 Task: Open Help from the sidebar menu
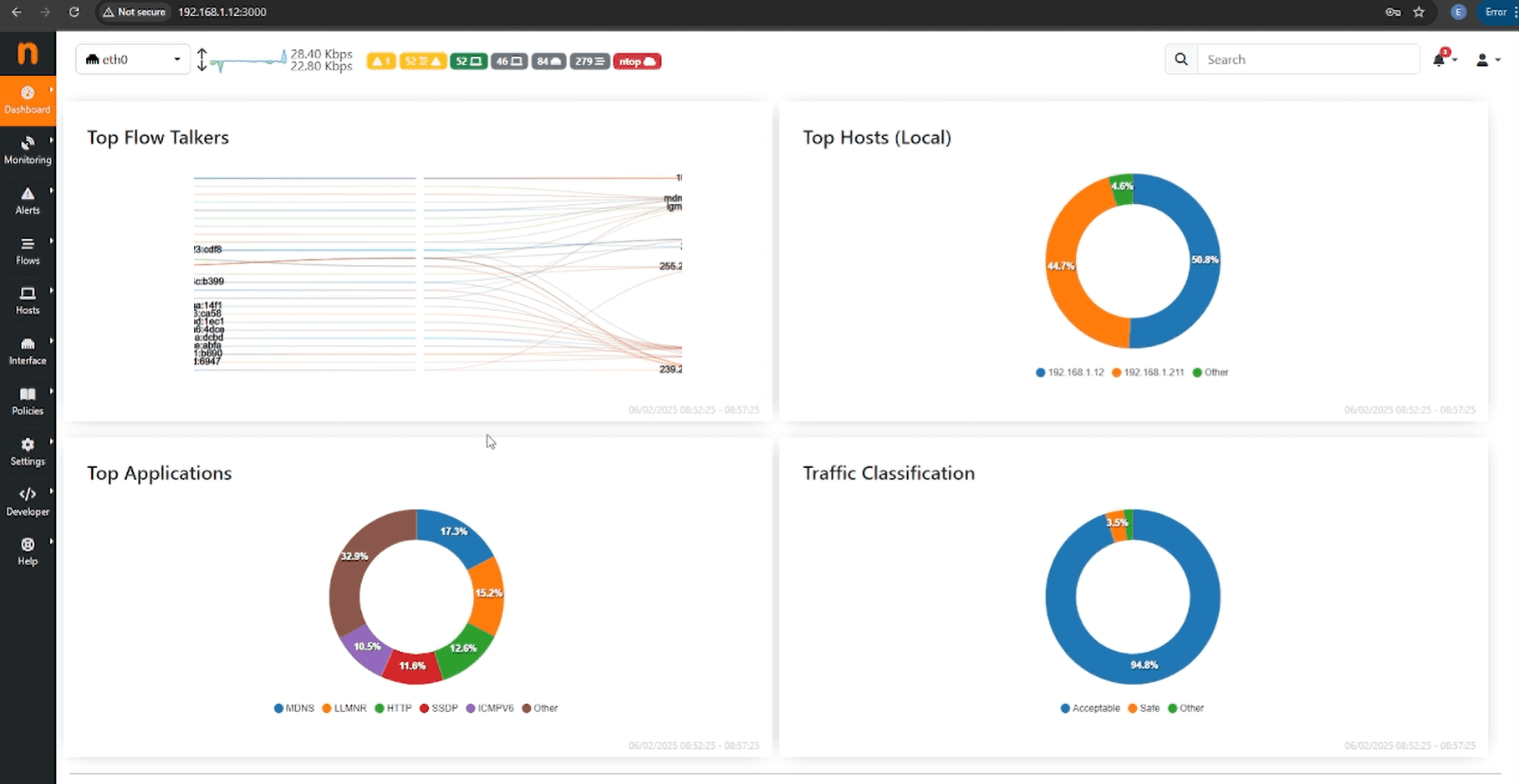click(x=28, y=552)
